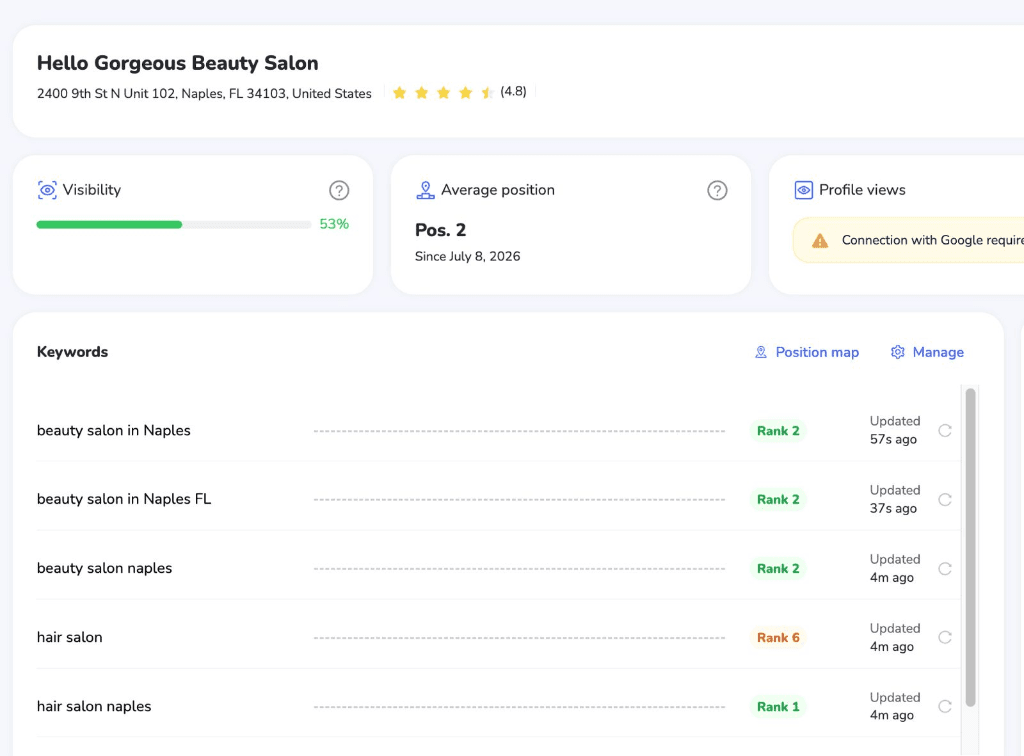Click the Rank 2 badge for 'beauty salon naples'

tap(778, 569)
